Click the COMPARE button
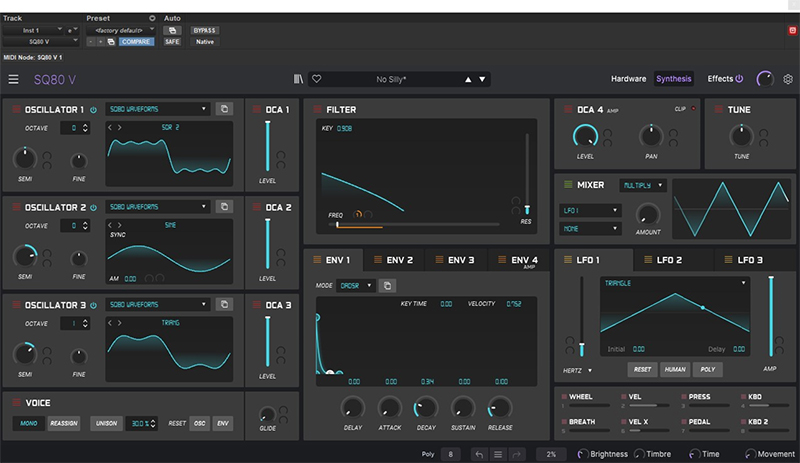The height and width of the screenshot is (463, 800). click(x=136, y=42)
